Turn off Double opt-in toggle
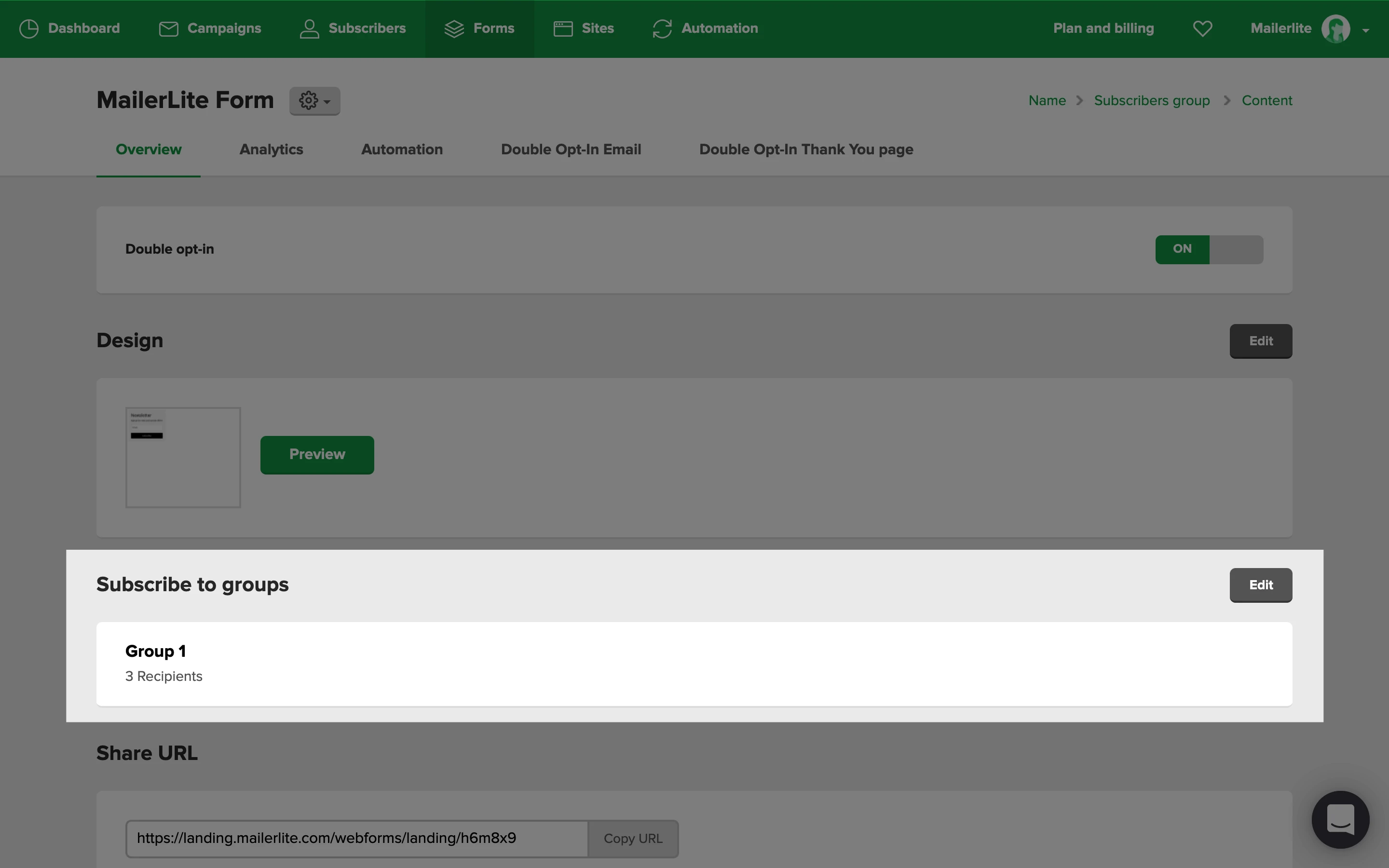 pyautogui.click(x=1209, y=250)
